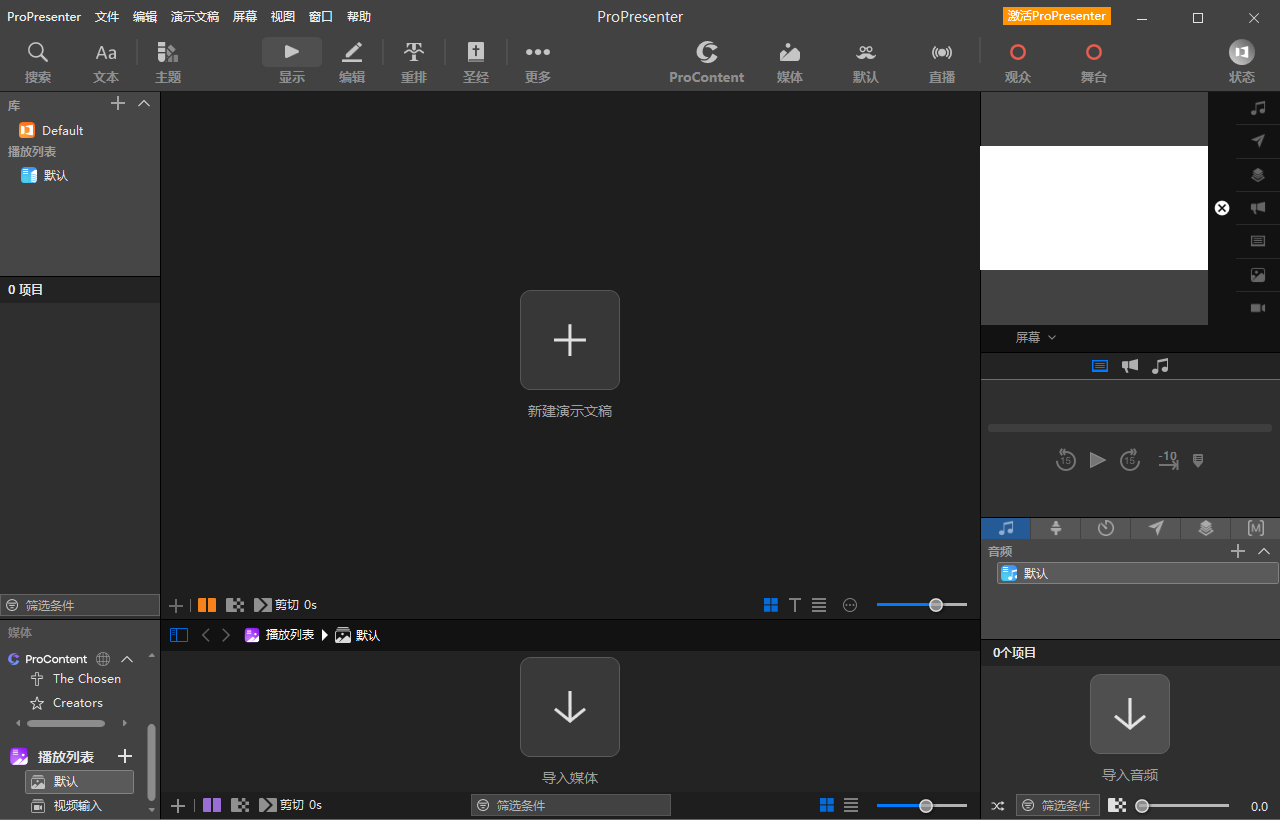Collapse the 音频 audio playlist section
The image size is (1280, 820).
point(1264,551)
